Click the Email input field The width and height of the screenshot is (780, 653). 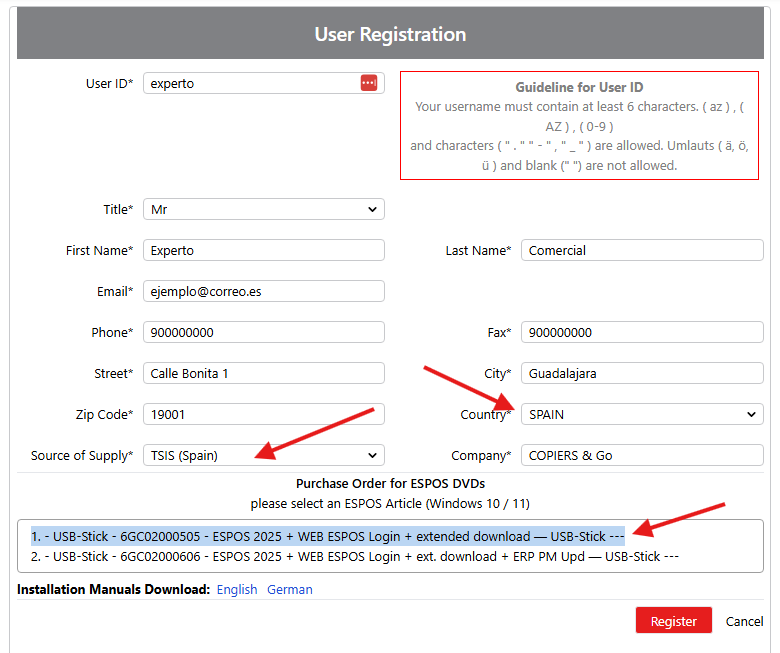click(x=264, y=291)
